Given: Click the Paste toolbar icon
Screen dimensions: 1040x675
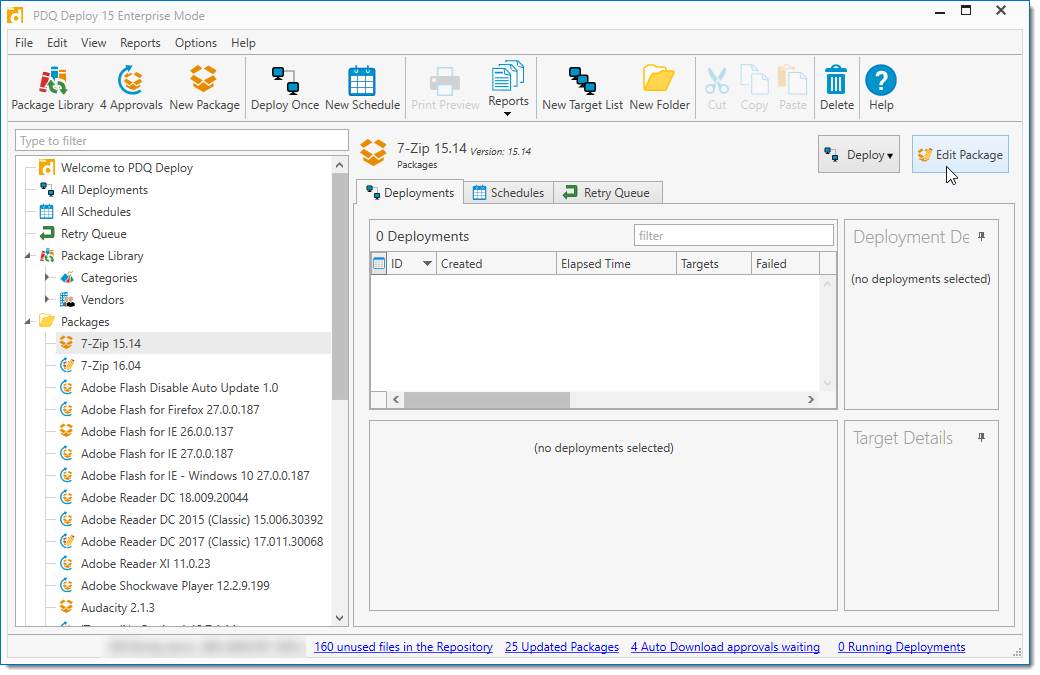Looking at the screenshot, I should [x=793, y=88].
